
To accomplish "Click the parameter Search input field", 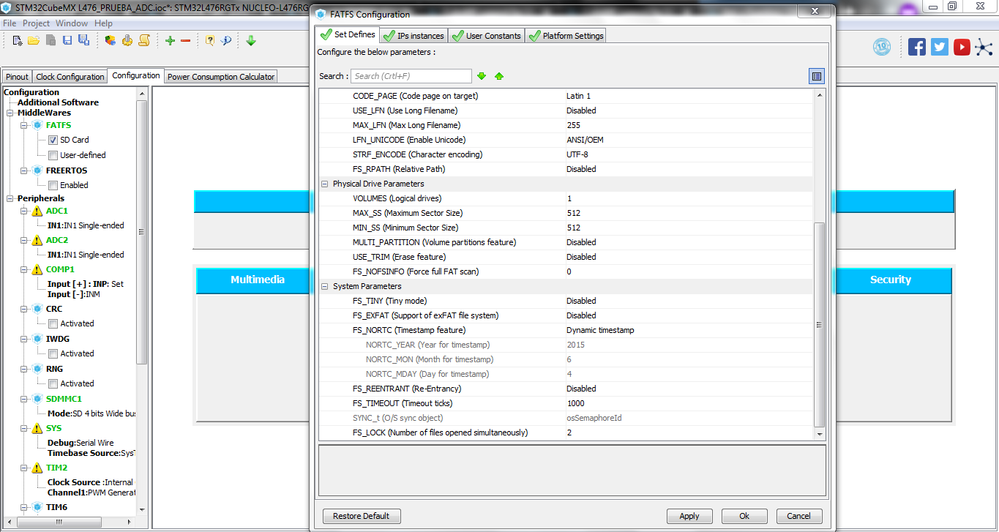I will point(411,76).
